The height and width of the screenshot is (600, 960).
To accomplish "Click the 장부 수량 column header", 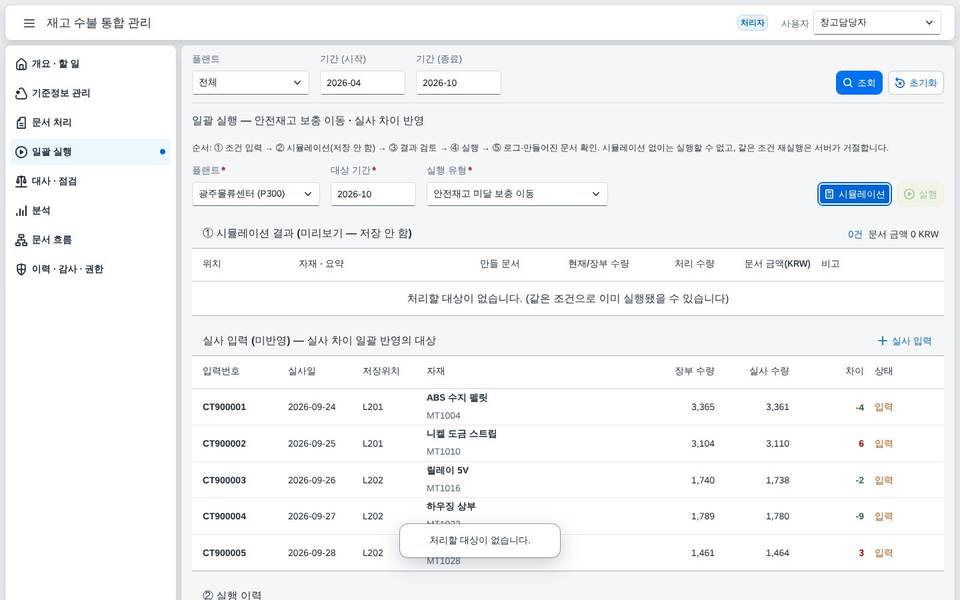I will tap(694, 371).
